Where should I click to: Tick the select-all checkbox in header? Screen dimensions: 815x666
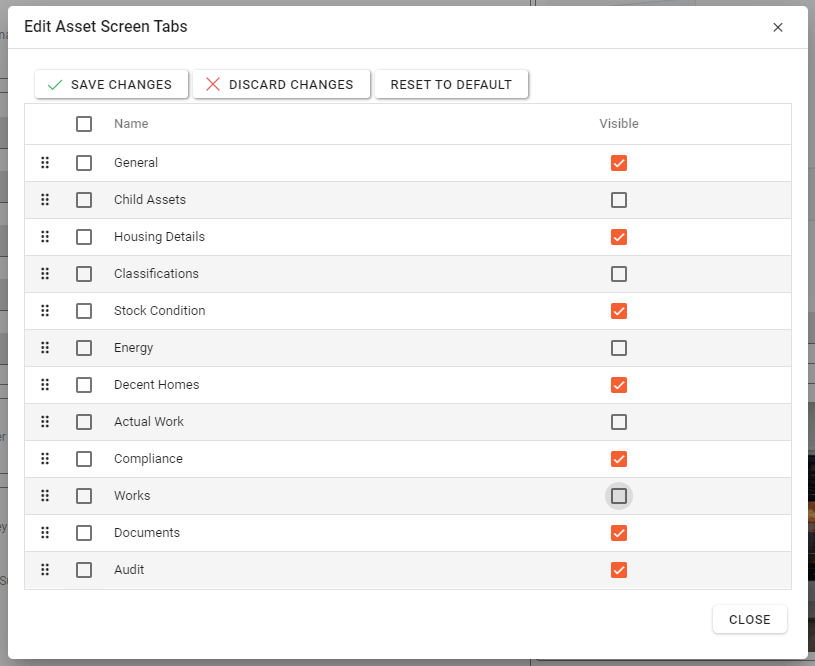(84, 124)
